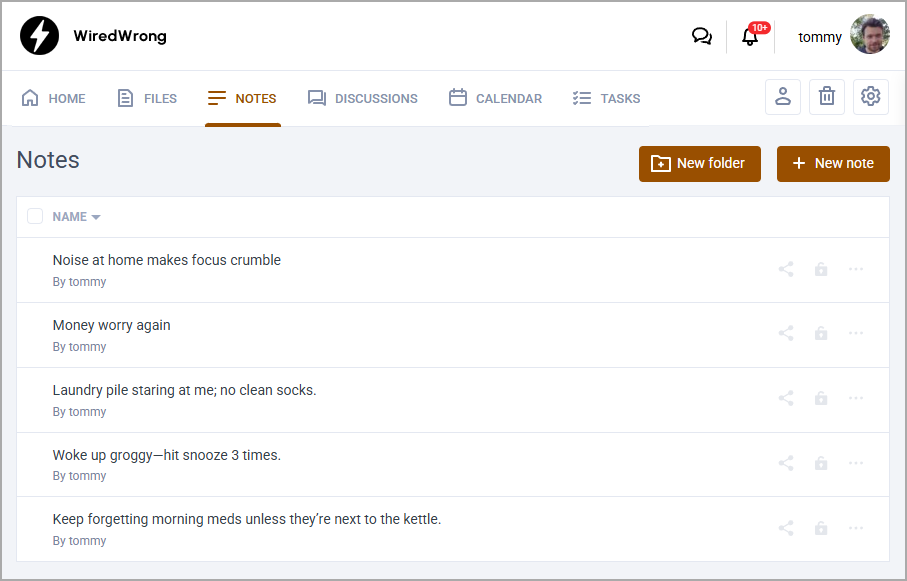Go to the Calendar tab

496,98
